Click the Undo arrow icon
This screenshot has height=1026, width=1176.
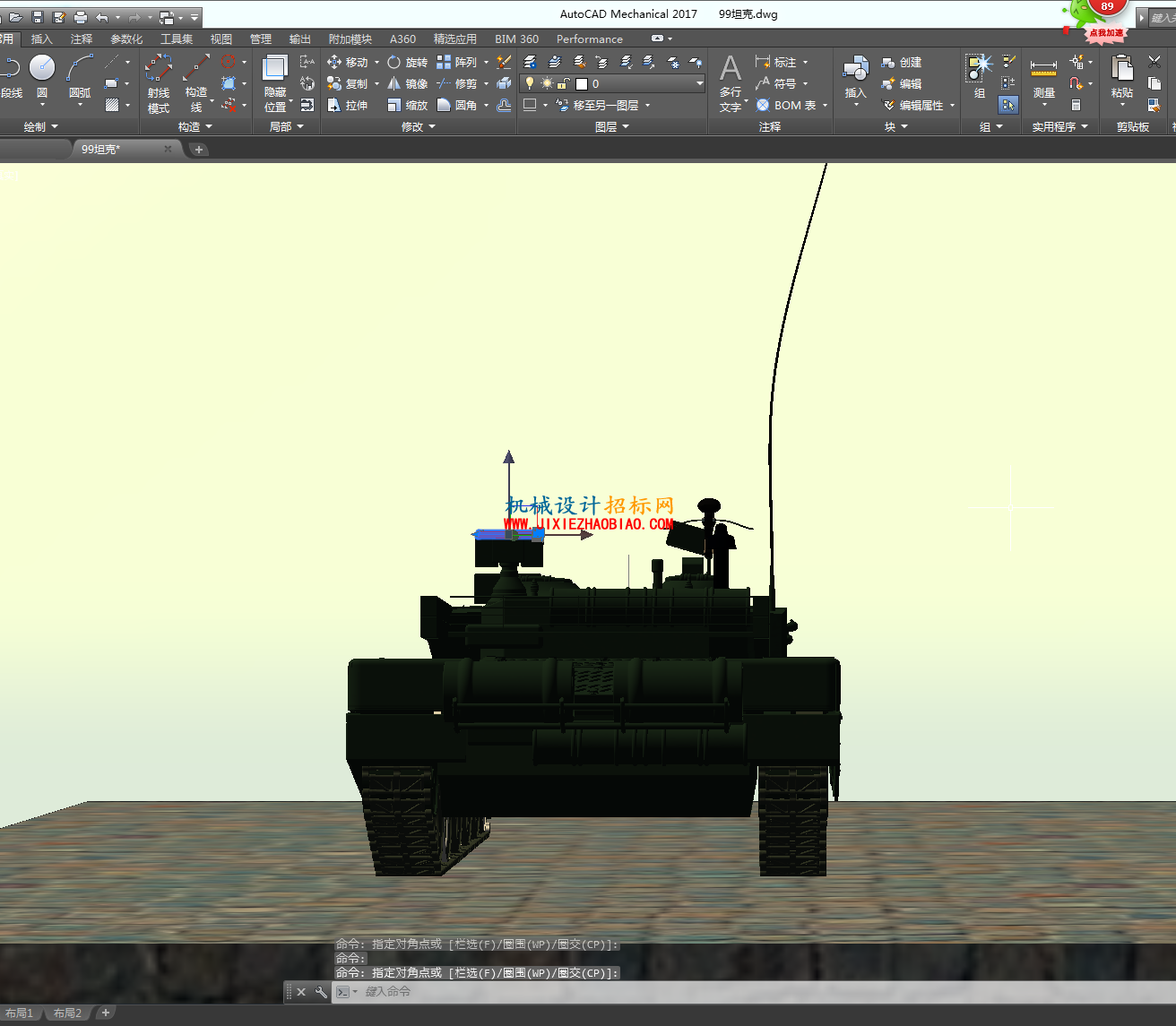coord(101,17)
